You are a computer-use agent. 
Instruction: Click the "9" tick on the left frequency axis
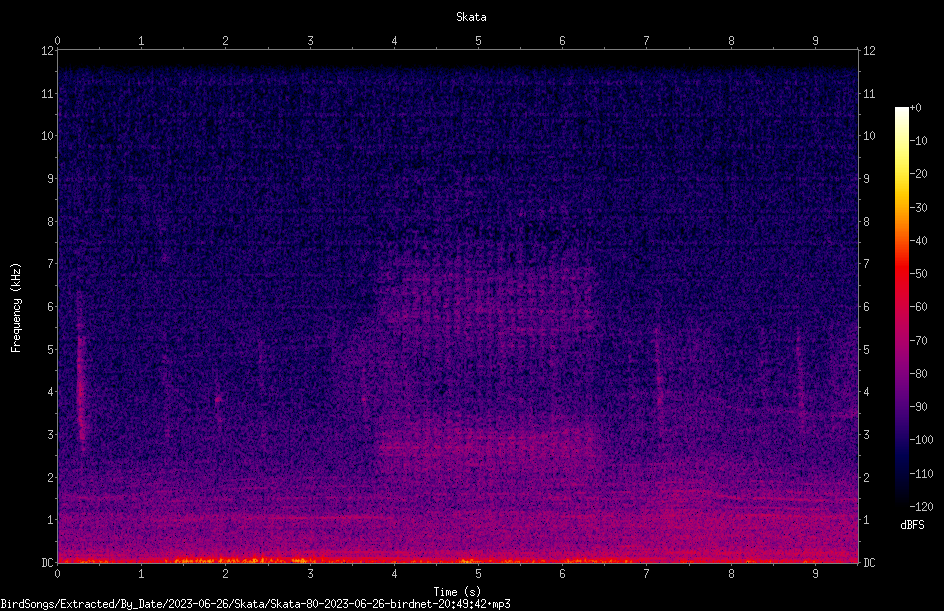coord(50,179)
